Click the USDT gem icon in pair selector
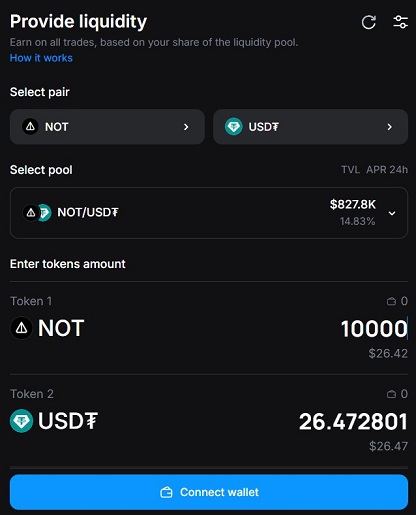The height and width of the screenshot is (515, 416). (233, 127)
